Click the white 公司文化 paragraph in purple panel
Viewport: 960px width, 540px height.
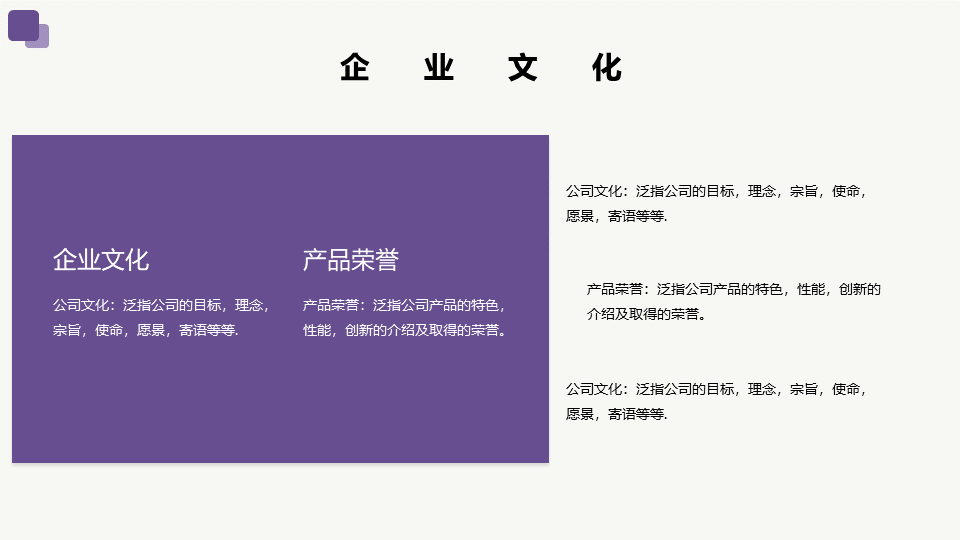tap(162, 318)
